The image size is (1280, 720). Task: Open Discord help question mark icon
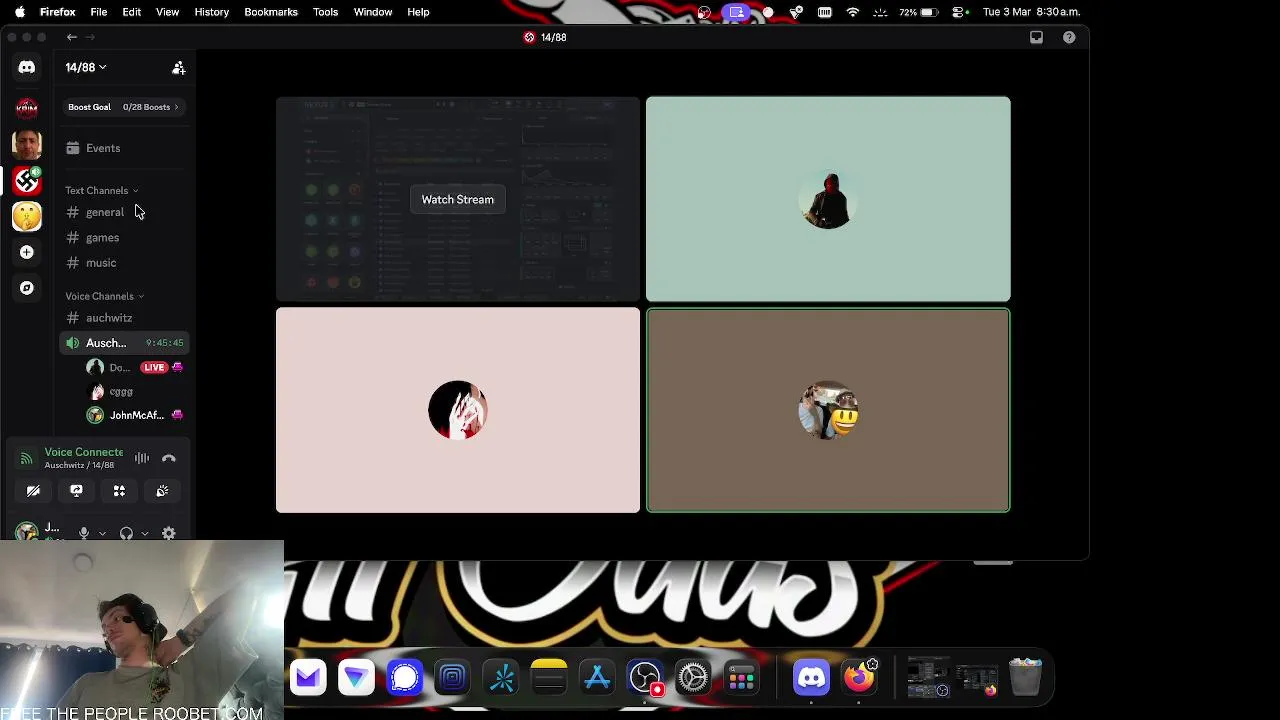1069,37
